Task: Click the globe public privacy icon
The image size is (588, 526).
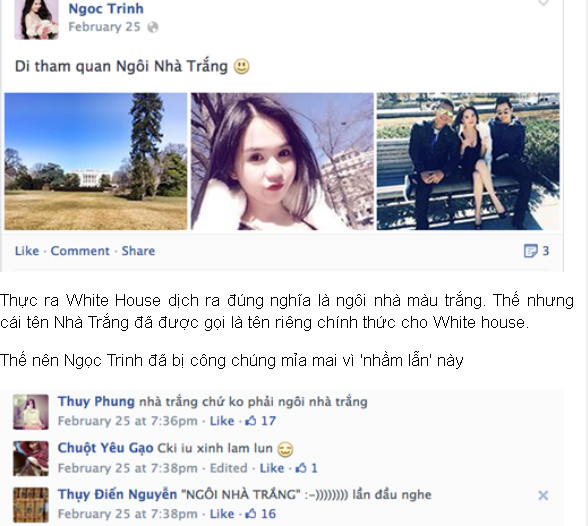Action: (x=153, y=27)
